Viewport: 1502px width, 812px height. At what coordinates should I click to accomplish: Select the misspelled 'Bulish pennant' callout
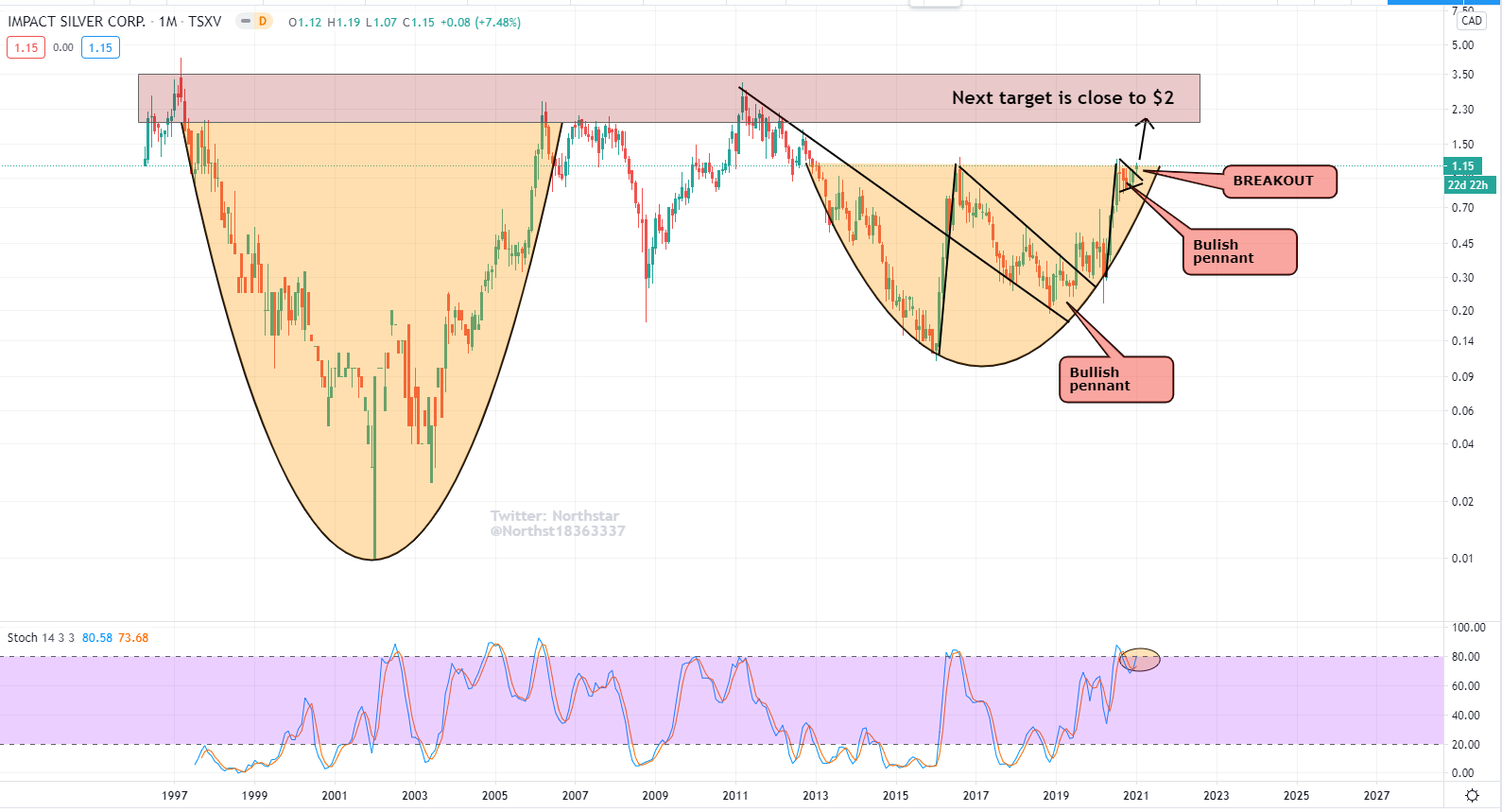[1239, 251]
